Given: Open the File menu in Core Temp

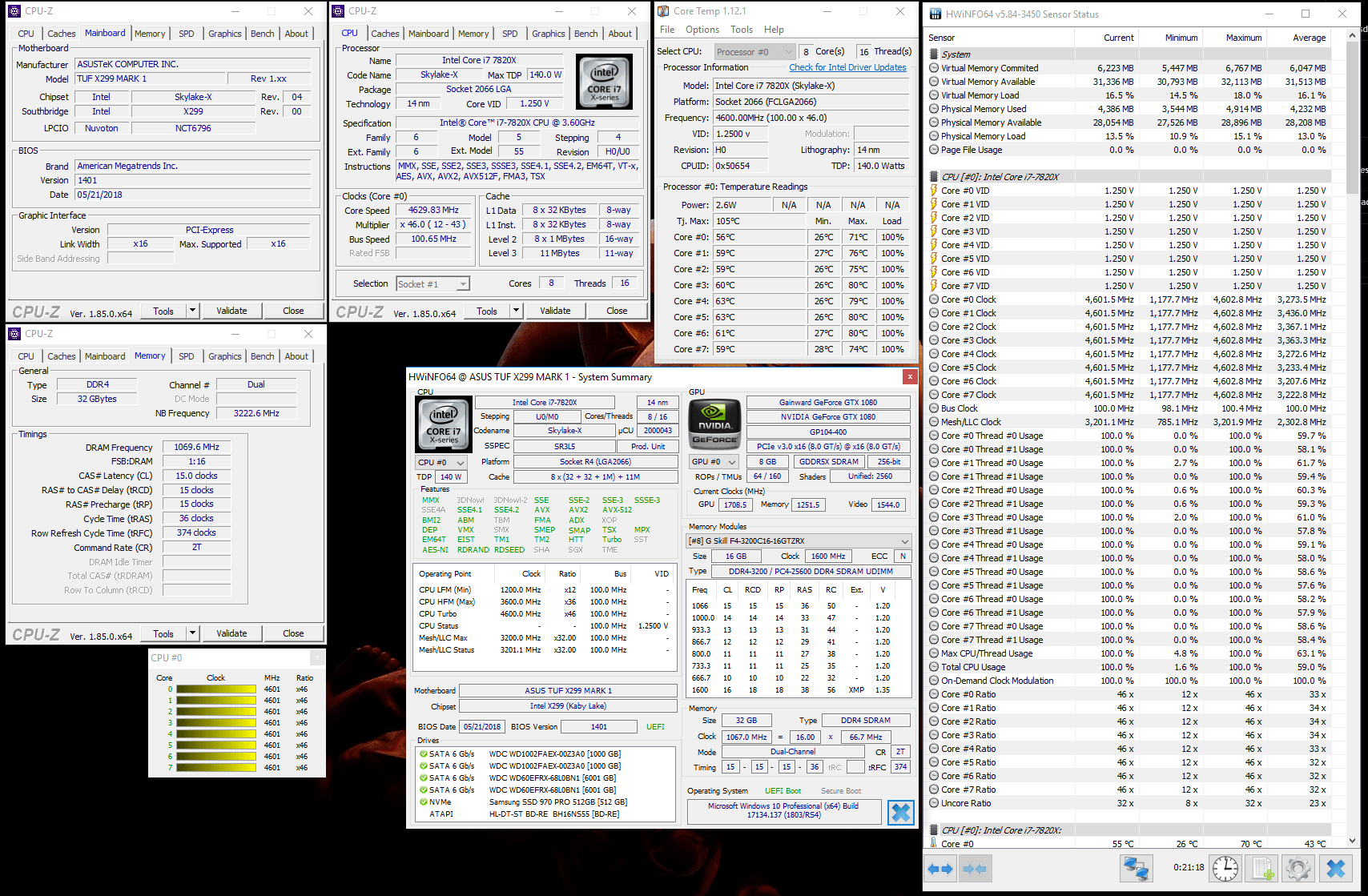Looking at the screenshot, I should pyautogui.click(x=667, y=30).
